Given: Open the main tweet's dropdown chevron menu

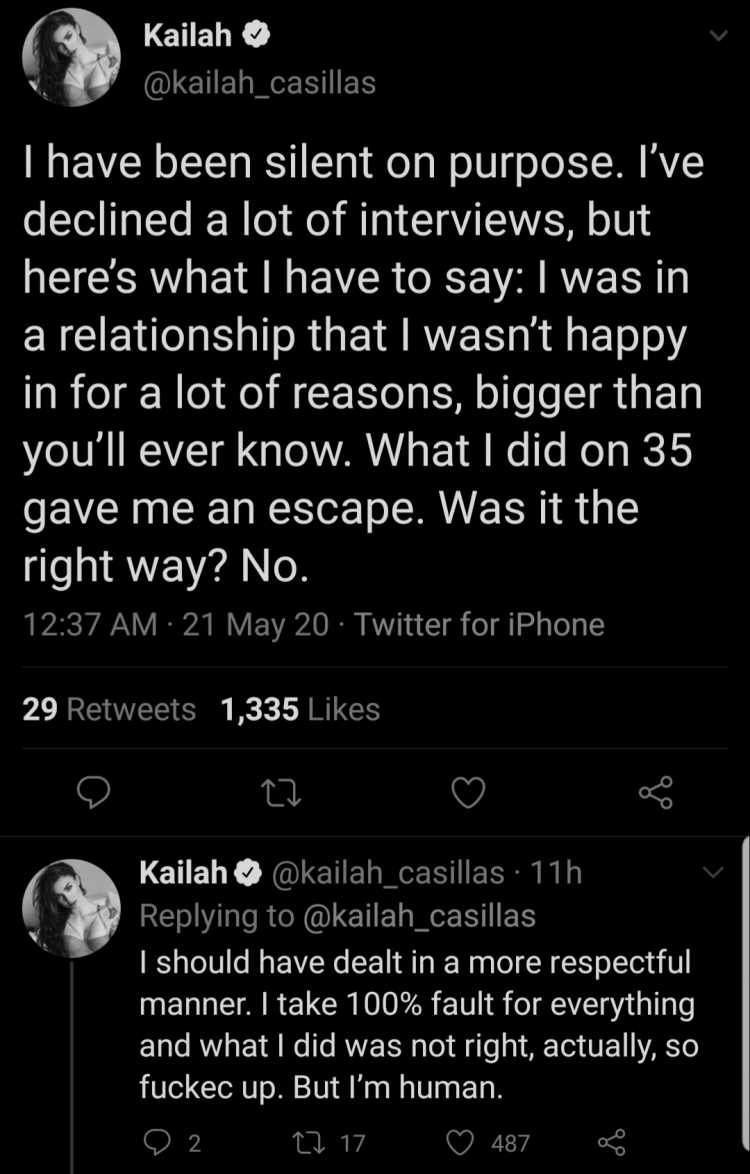Looking at the screenshot, I should point(717,36).
